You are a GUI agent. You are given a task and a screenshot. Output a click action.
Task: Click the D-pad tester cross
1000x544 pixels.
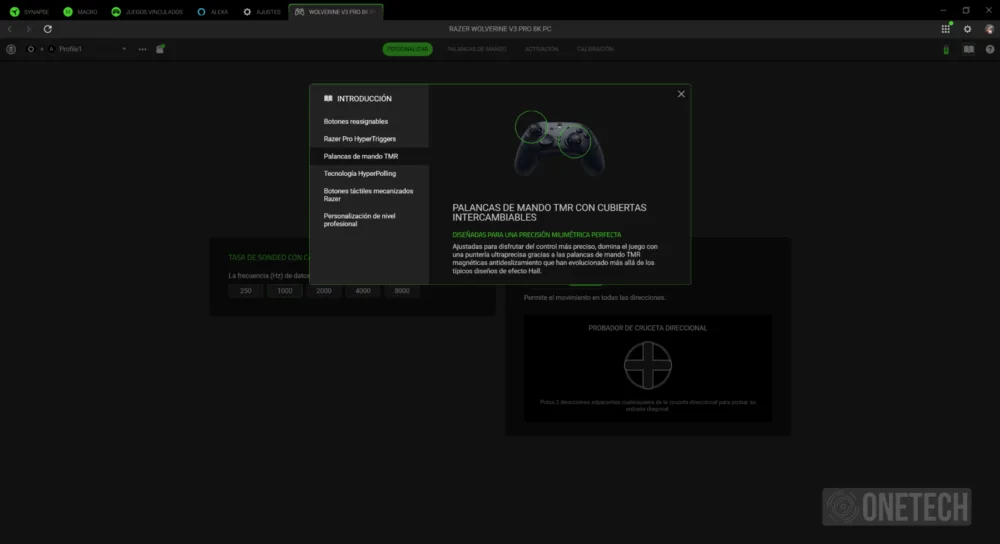coord(647,365)
